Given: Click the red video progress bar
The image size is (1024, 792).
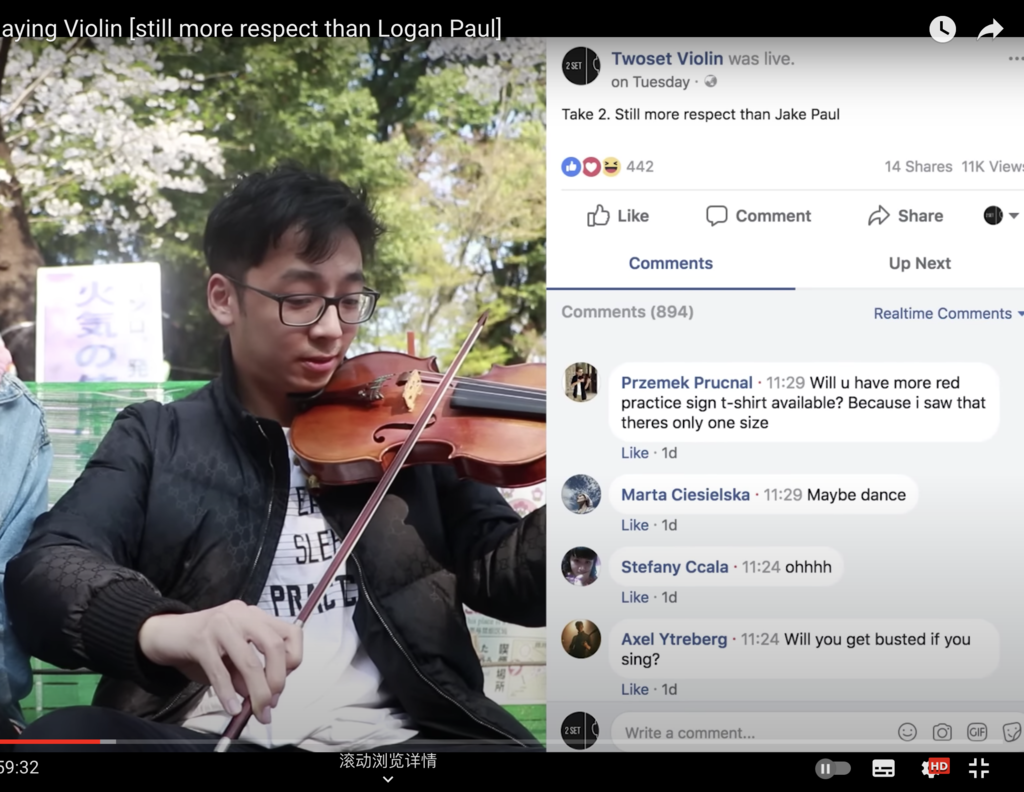Looking at the screenshot, I should [50, 742].
